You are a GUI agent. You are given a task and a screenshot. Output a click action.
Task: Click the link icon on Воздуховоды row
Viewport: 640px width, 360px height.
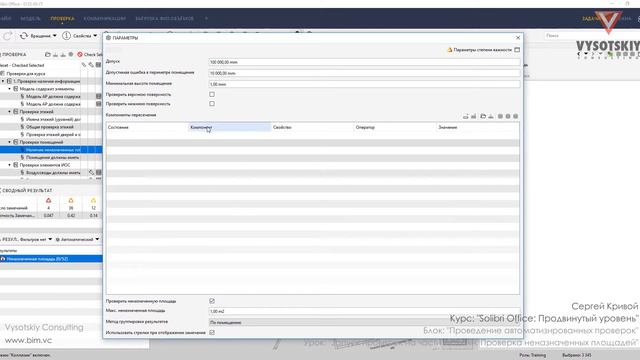click(x=91, y=173)
